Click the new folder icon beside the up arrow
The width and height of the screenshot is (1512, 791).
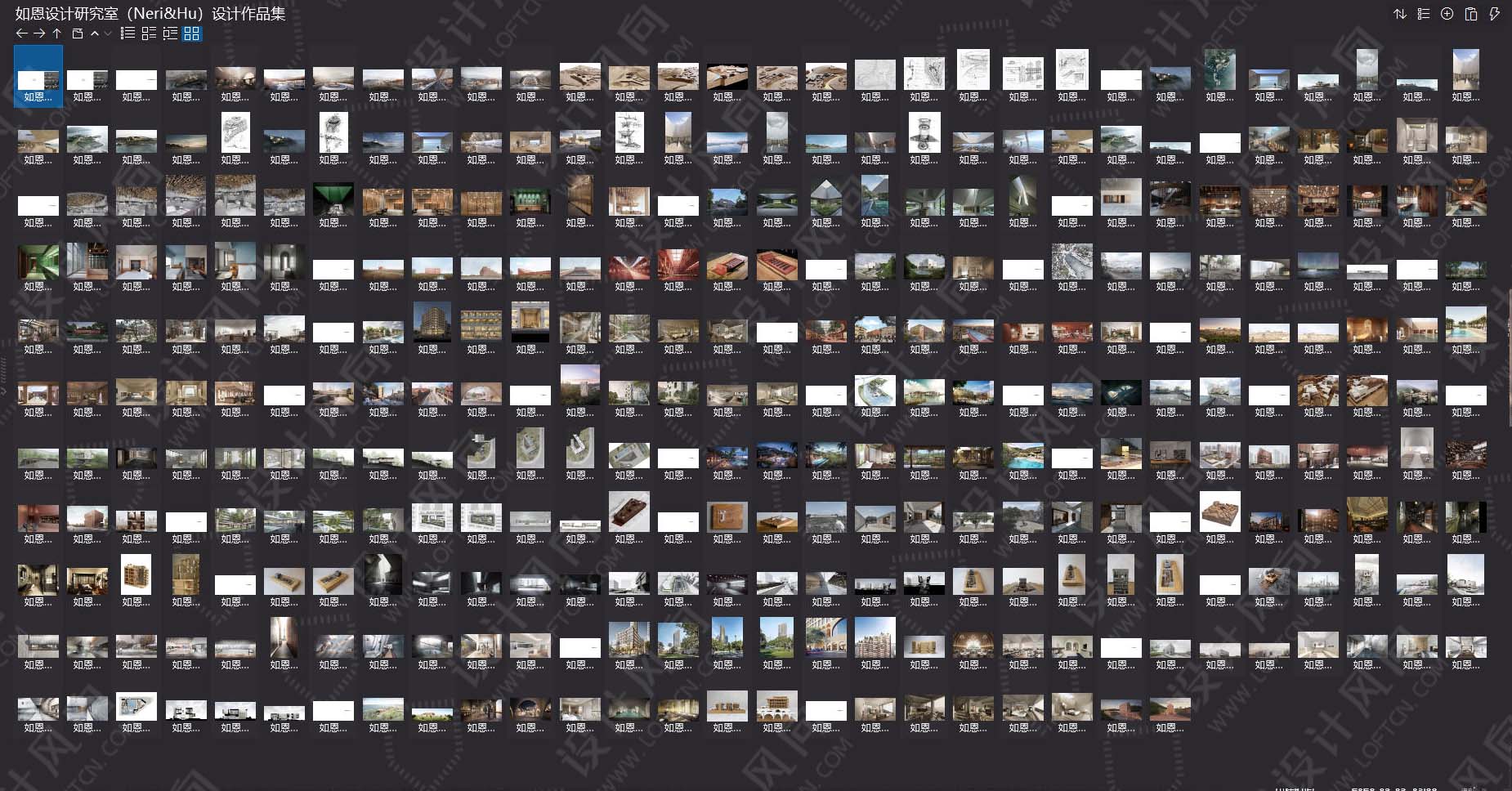tap(78, 34)
